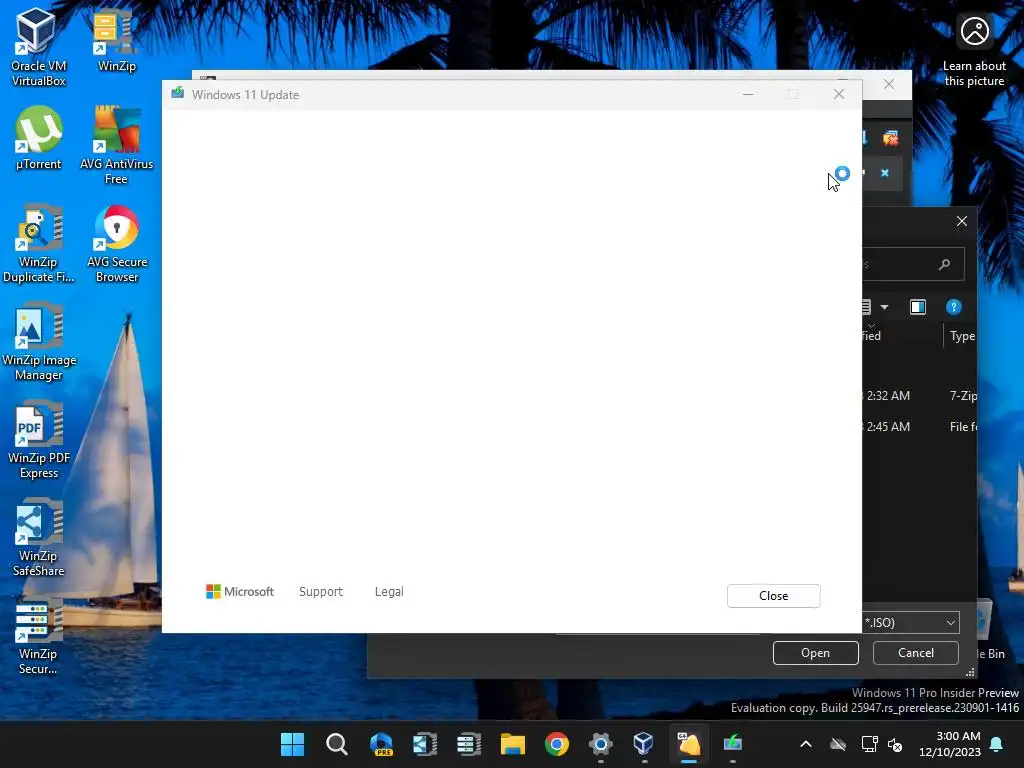Open taskbar Search

(336, 744)
